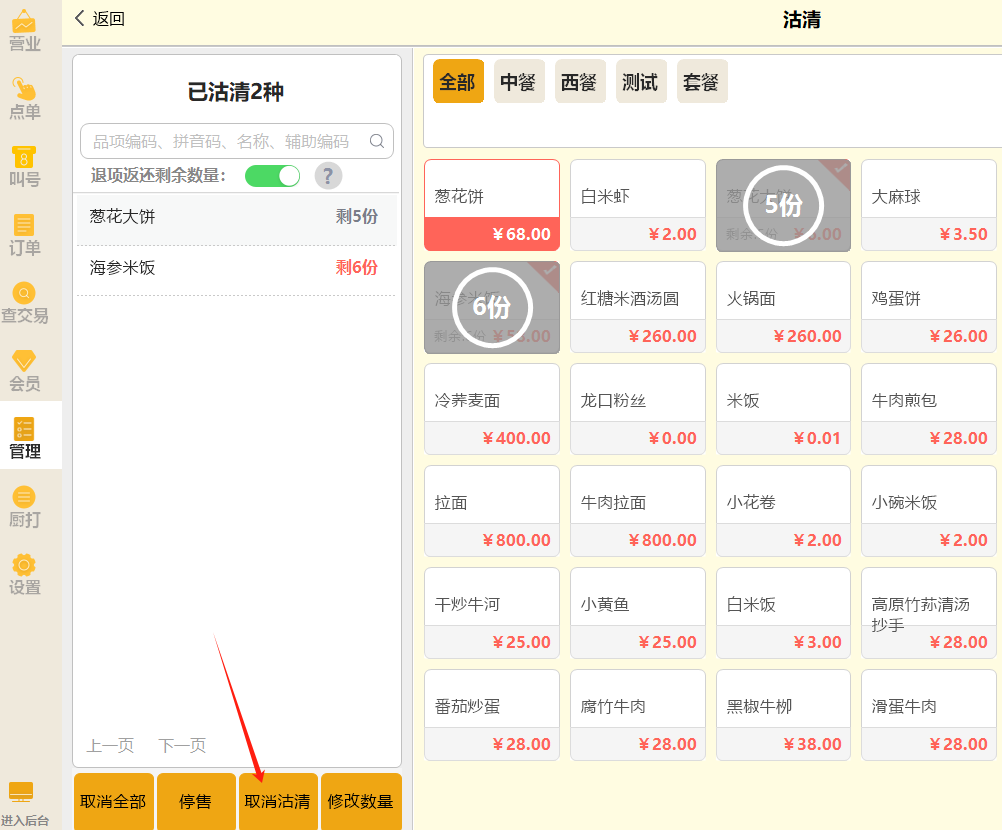Switch to the 测试 category tab
This screenshot has width=1002, height=830.
click(x=641, y=81)
